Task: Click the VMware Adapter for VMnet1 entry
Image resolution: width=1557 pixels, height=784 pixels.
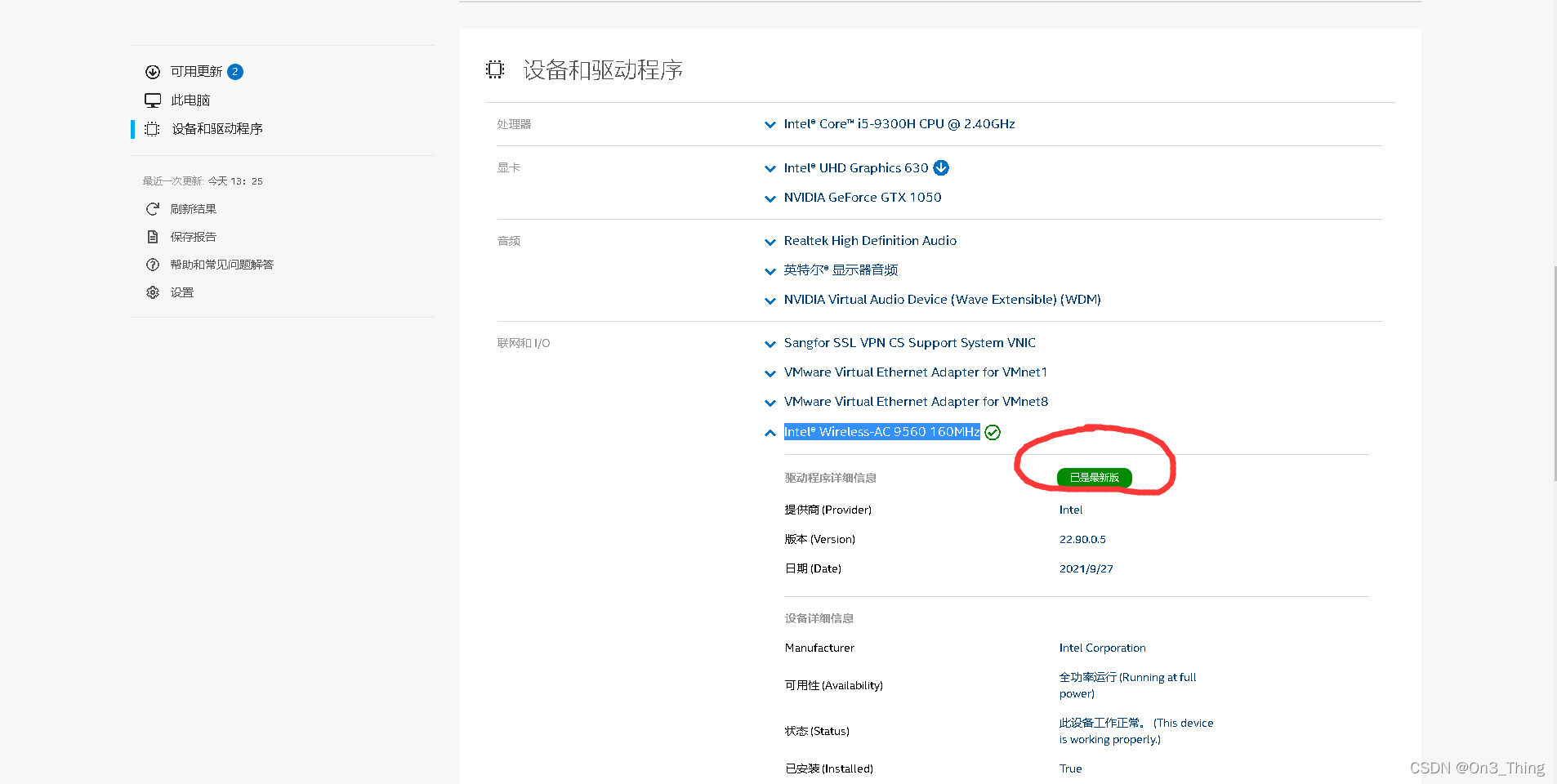Action: coord(916,372)
